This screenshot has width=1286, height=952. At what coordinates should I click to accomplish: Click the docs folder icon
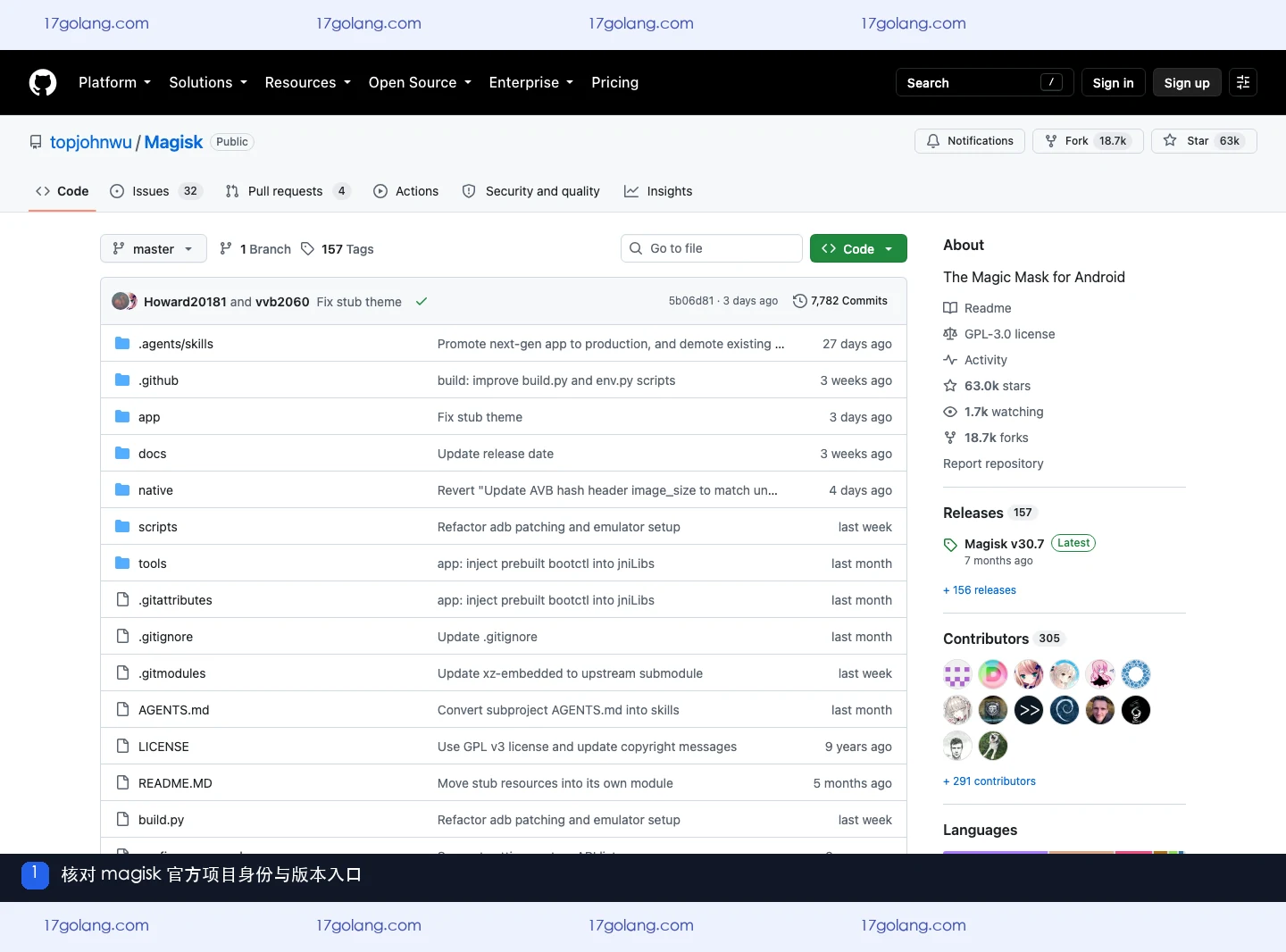[122, 454]
